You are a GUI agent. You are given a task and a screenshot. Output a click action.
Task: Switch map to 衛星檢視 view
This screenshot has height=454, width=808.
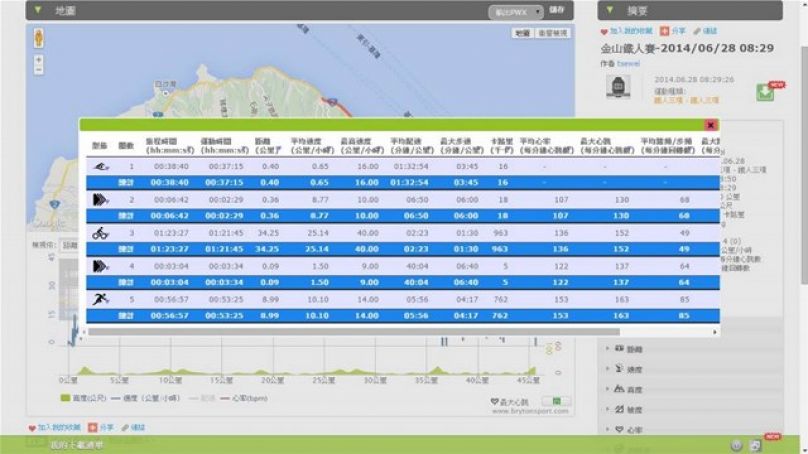pyautogui.click(x=553, y=33)
